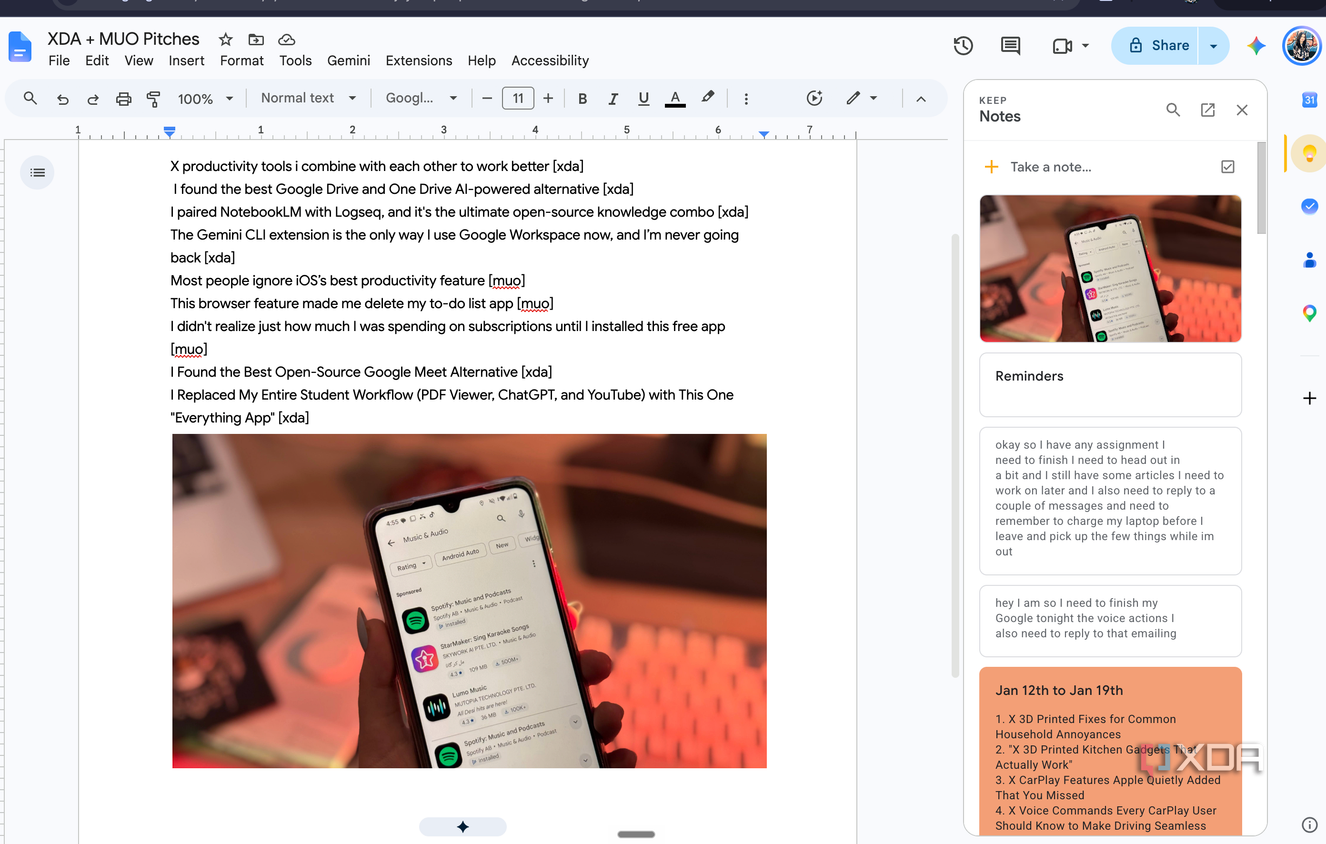Screen dimensions: 1326x844
Task: Open the Jan 12th to Jan 19th note
Action: [x=1110, y=751]
